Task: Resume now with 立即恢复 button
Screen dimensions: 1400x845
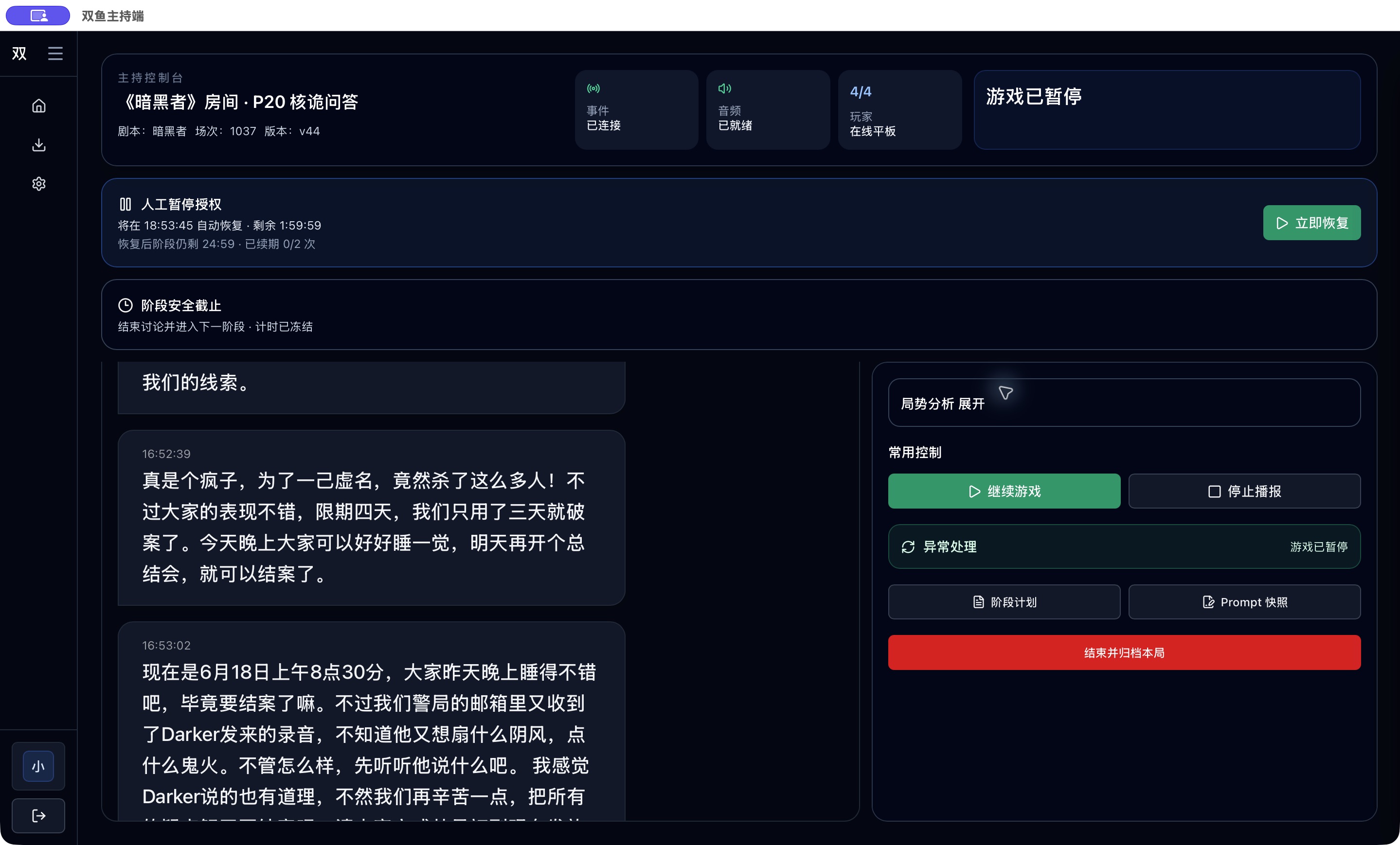Action: [1311, 223]
